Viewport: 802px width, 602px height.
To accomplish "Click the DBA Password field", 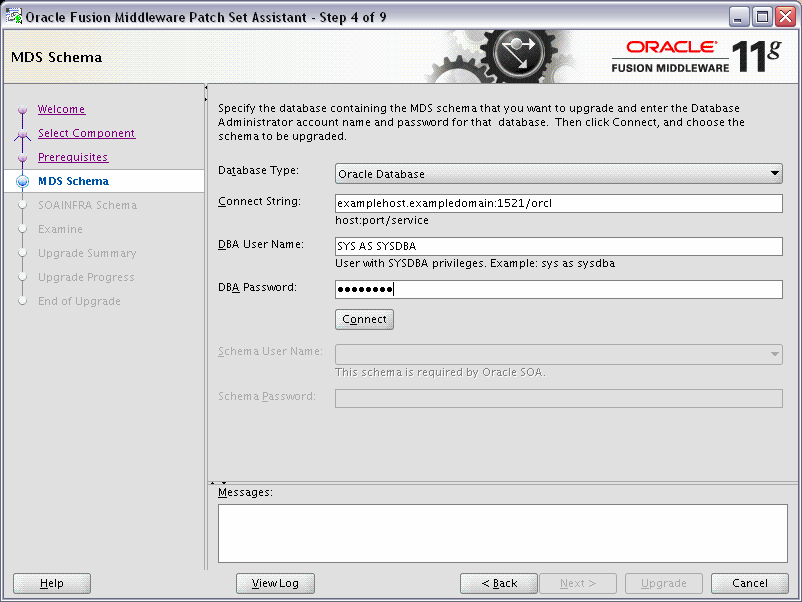I will pos(558,289).
